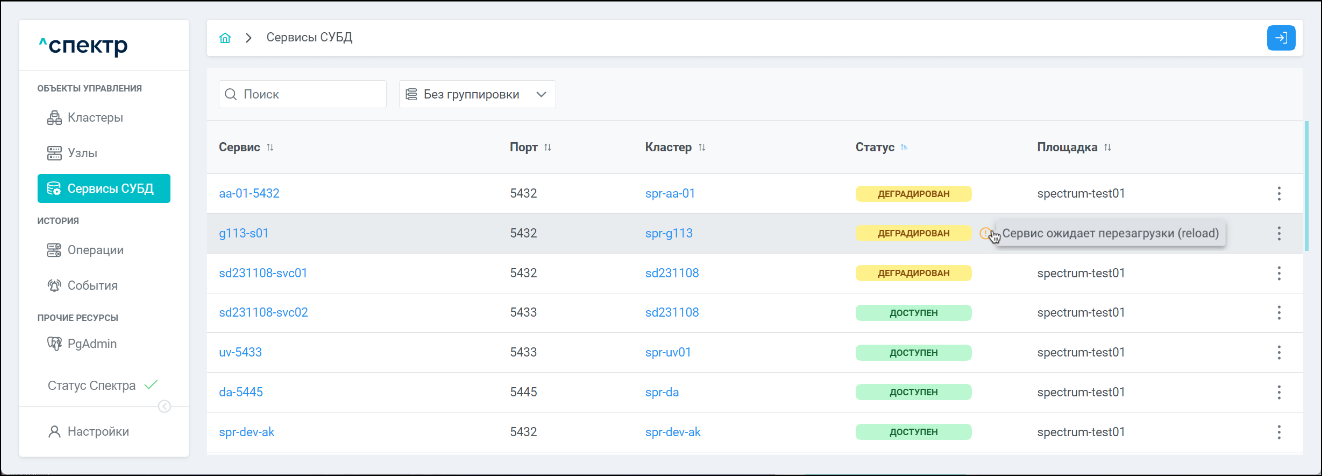Click the sort icon next to Сервис
The height and width of the screenshot is (476, 1323).
270,148
